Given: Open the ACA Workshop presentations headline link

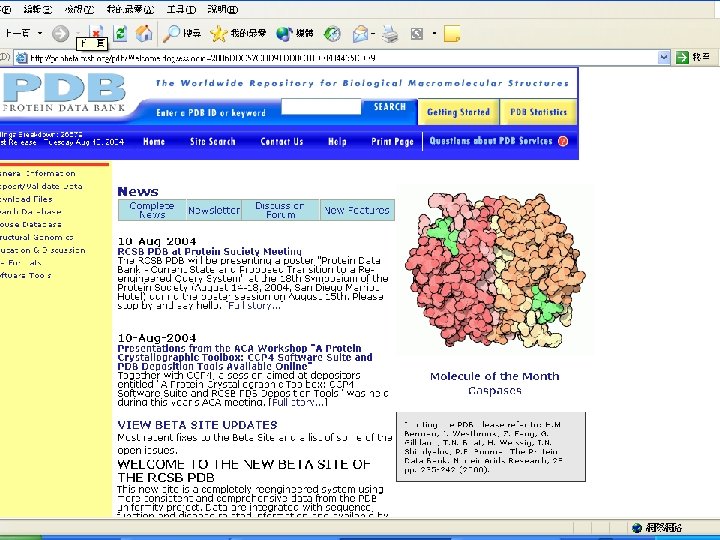Looking at the screenshot, I should point(245,357).
